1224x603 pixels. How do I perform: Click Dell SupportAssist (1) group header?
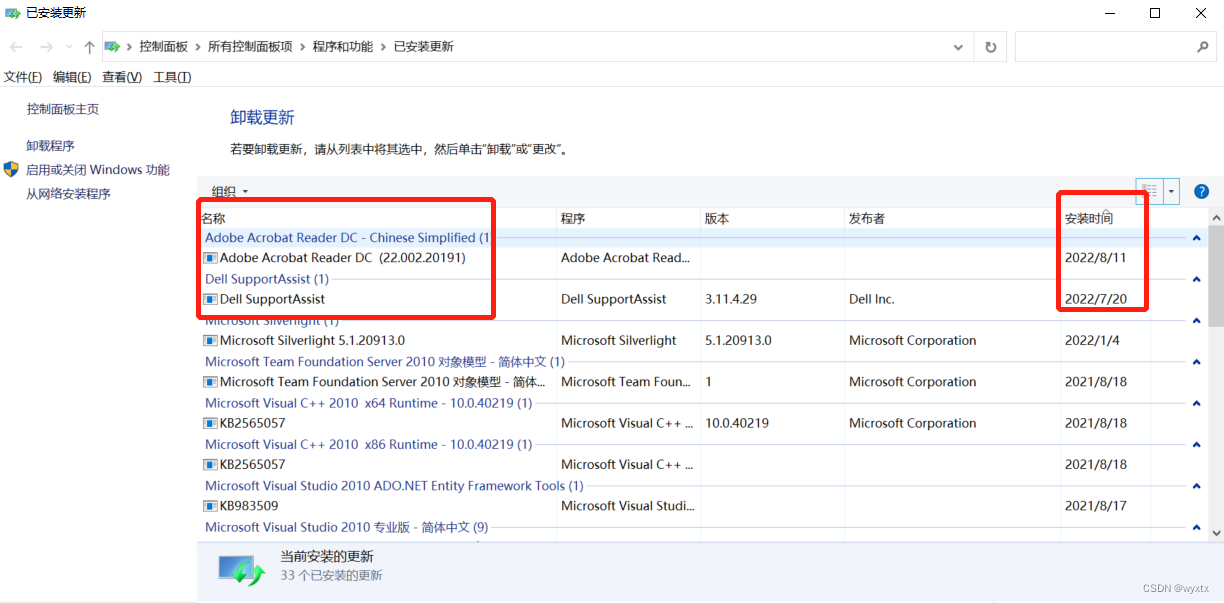pyautogui.click(x=267, y=279)
